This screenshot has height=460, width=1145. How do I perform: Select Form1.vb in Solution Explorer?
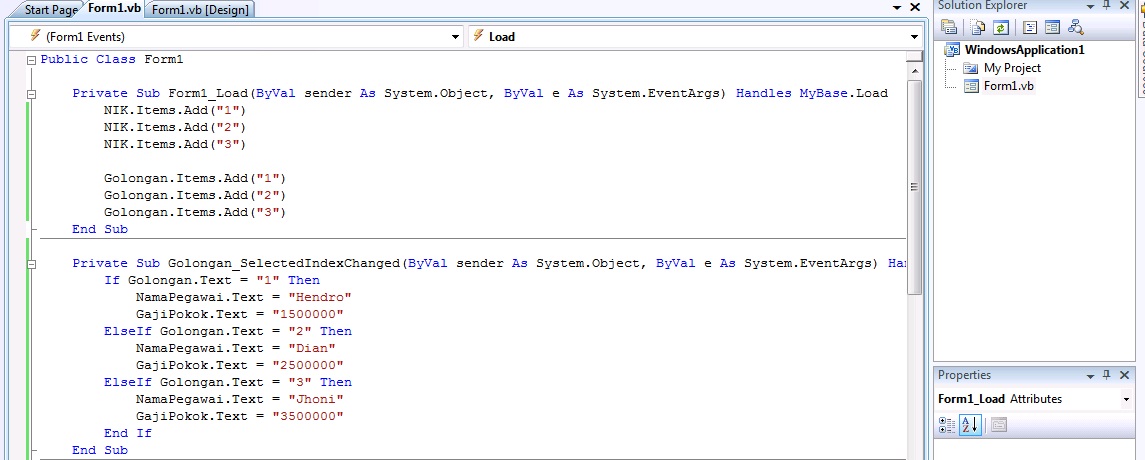pyautogui.click(x=1008, y=86)
